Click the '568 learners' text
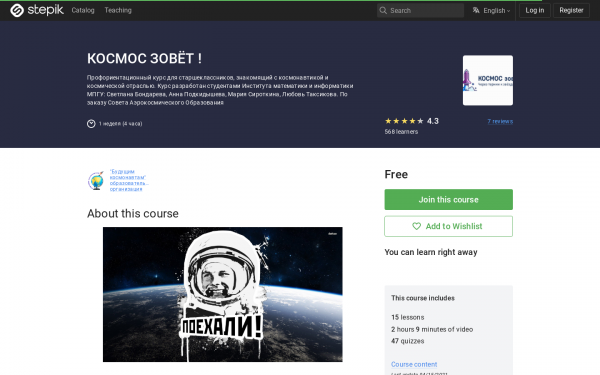The width and height of the screenshot is (600, 375). 401,132
